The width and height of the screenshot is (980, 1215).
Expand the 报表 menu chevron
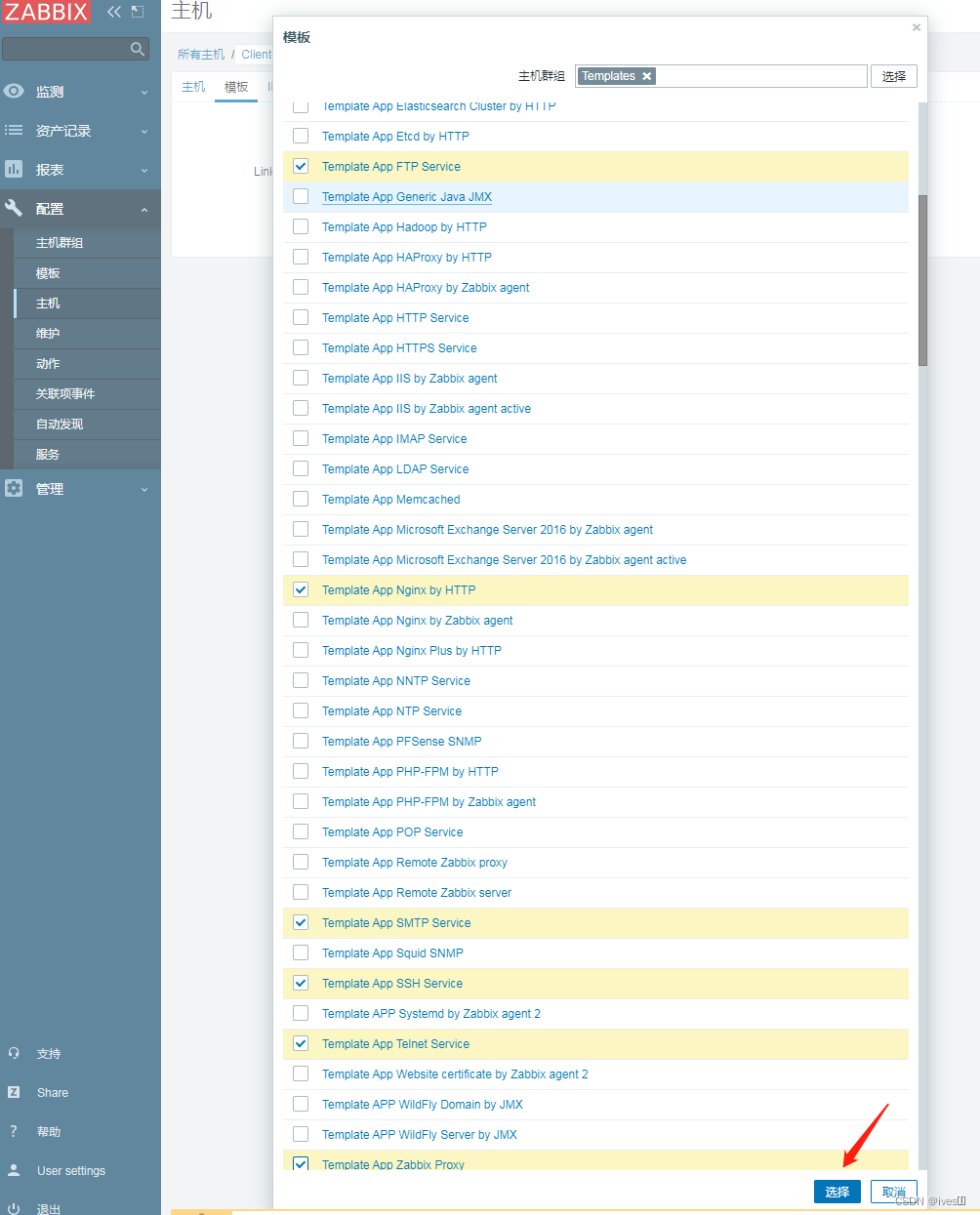click(144, 170)
